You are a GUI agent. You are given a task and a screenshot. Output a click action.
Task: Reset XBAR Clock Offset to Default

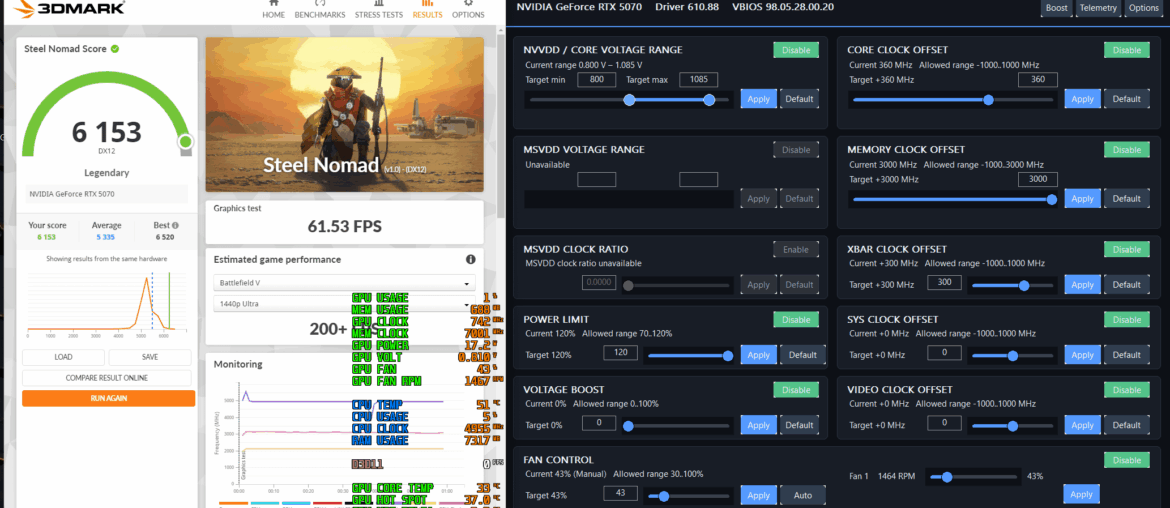pos(1127,284)
